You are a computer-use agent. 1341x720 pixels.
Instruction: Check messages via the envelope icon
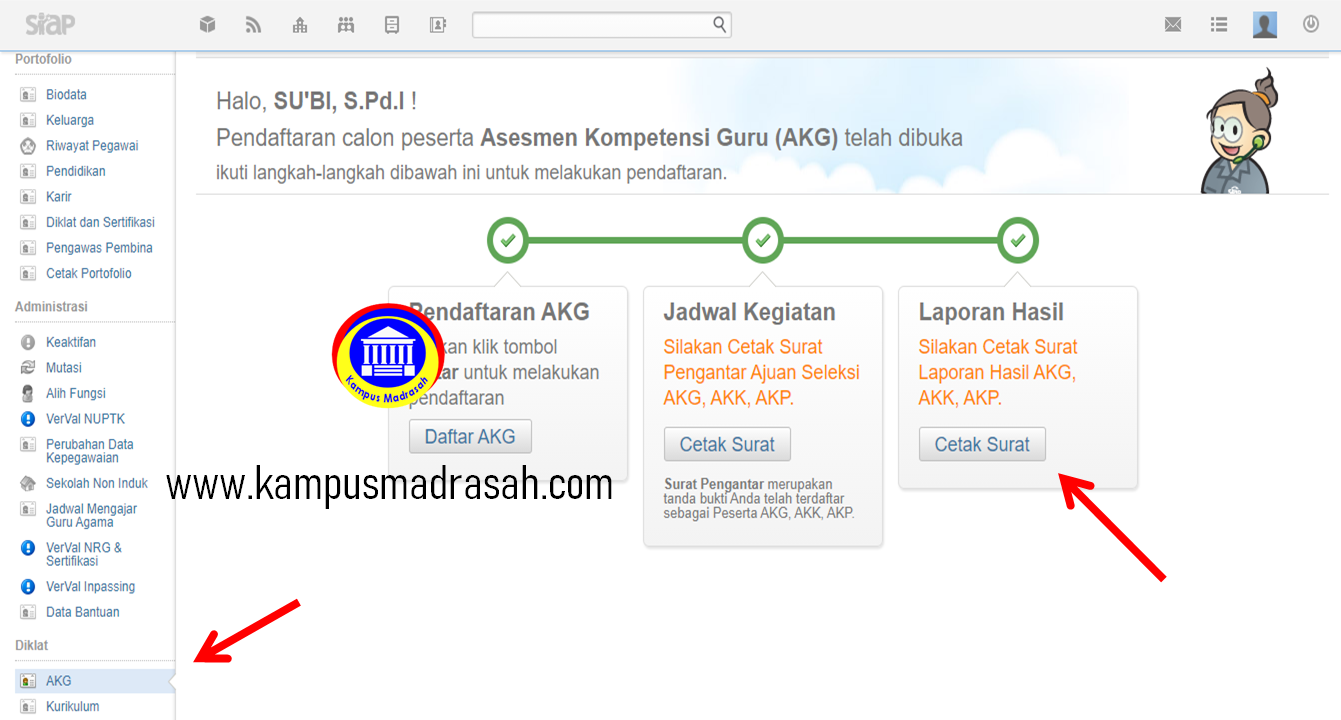(x=1172, y=24)
